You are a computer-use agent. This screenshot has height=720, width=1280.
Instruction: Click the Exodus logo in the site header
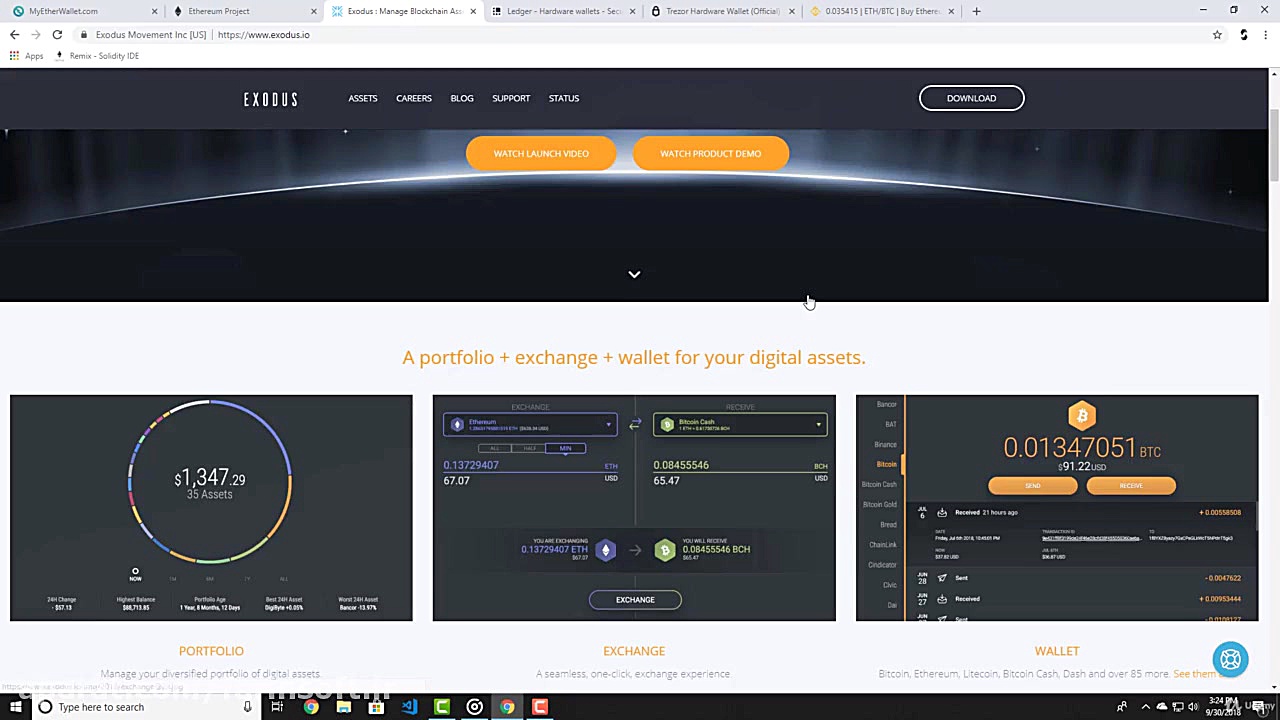(x=271, y=99)
